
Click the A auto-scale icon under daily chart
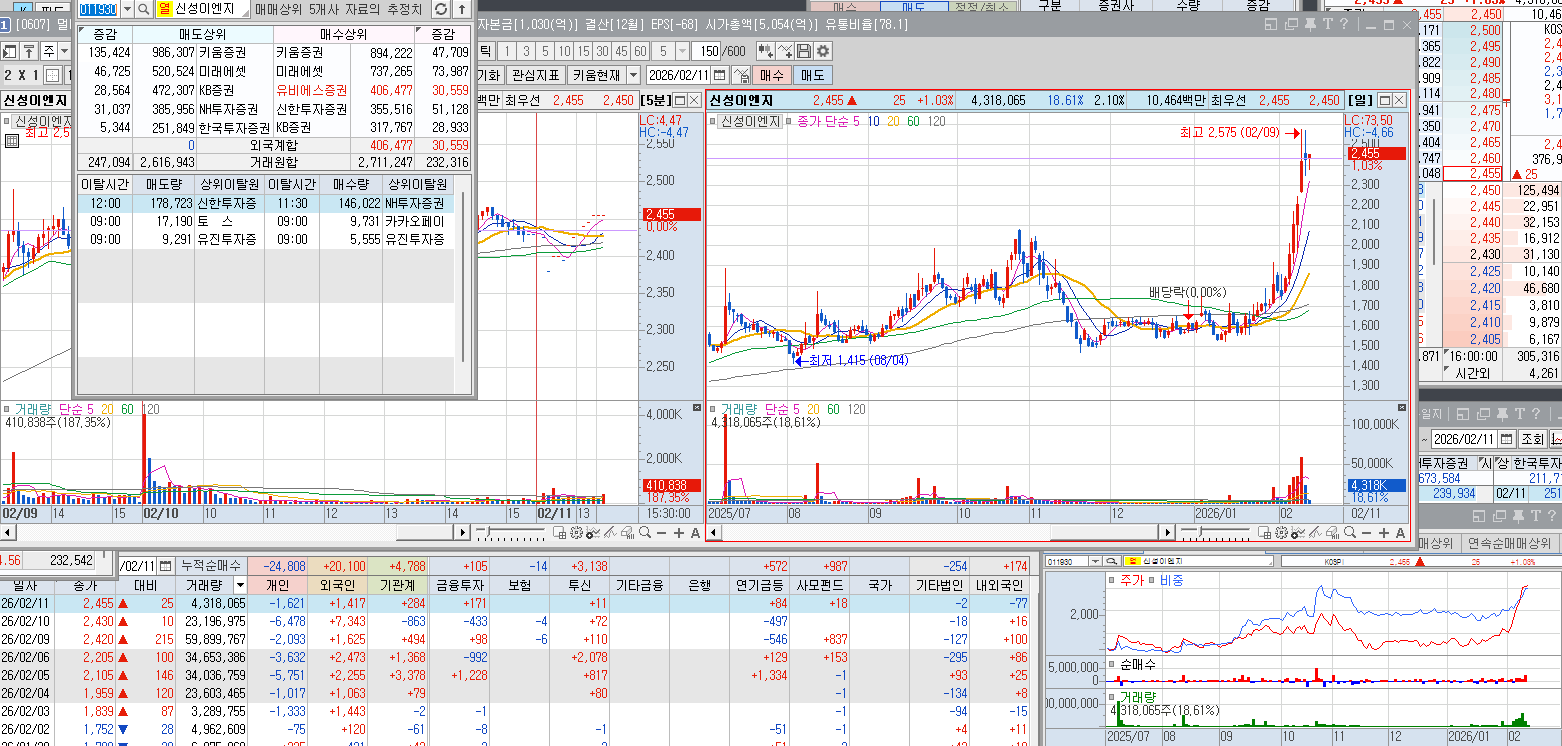[x=1398, y=534]
